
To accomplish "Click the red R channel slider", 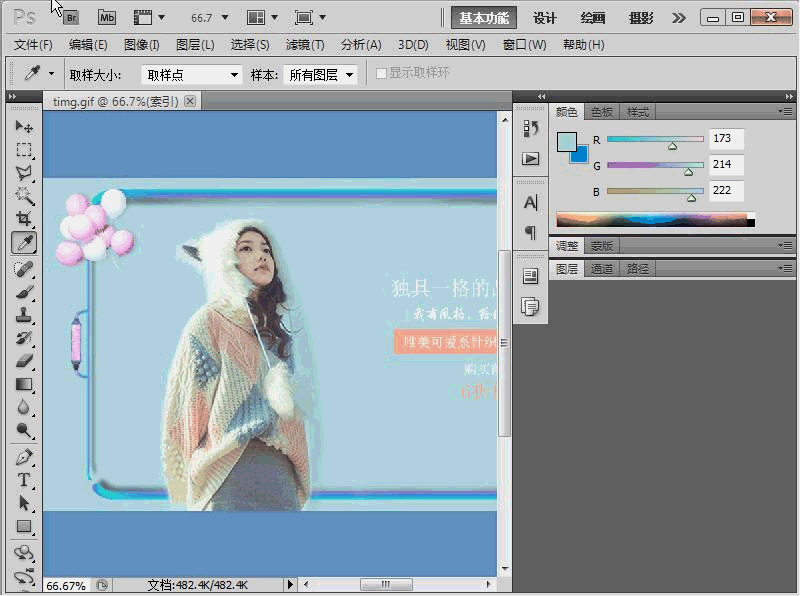I will coord(655,139).
